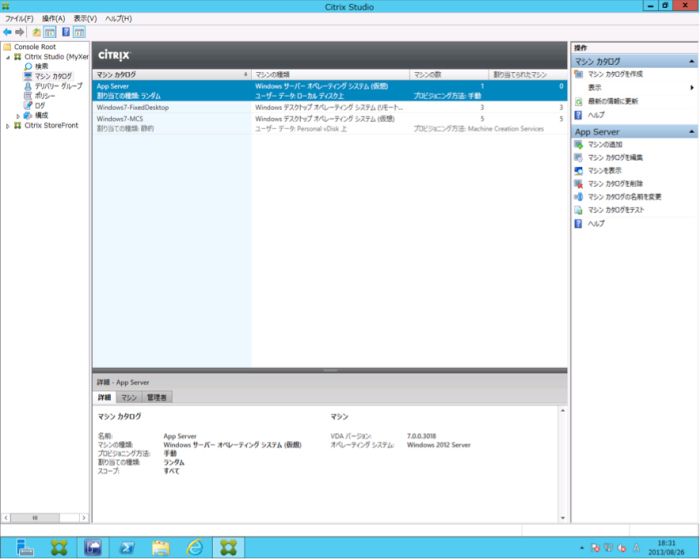Viewport: 700px width, 559px height.
Task: Open PowerShell from the taskbar
Action: tap(126, 547)
